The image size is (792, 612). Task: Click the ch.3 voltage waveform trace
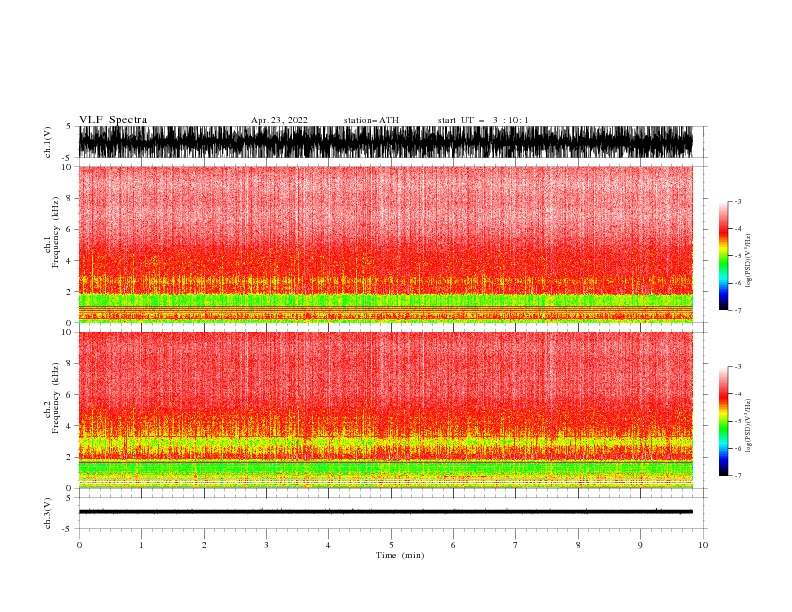click(x=385, y=512)
